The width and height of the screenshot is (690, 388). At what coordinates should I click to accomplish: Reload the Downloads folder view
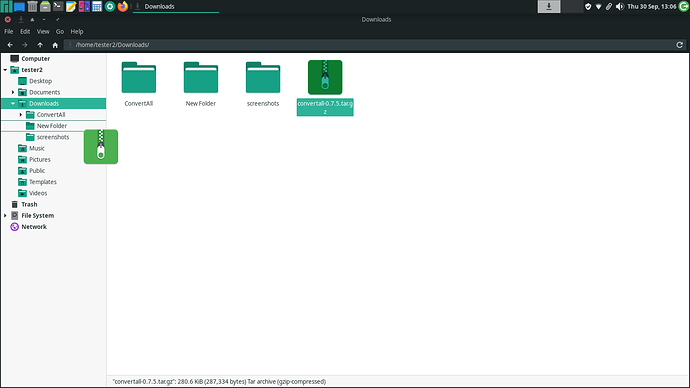(679, 45)
